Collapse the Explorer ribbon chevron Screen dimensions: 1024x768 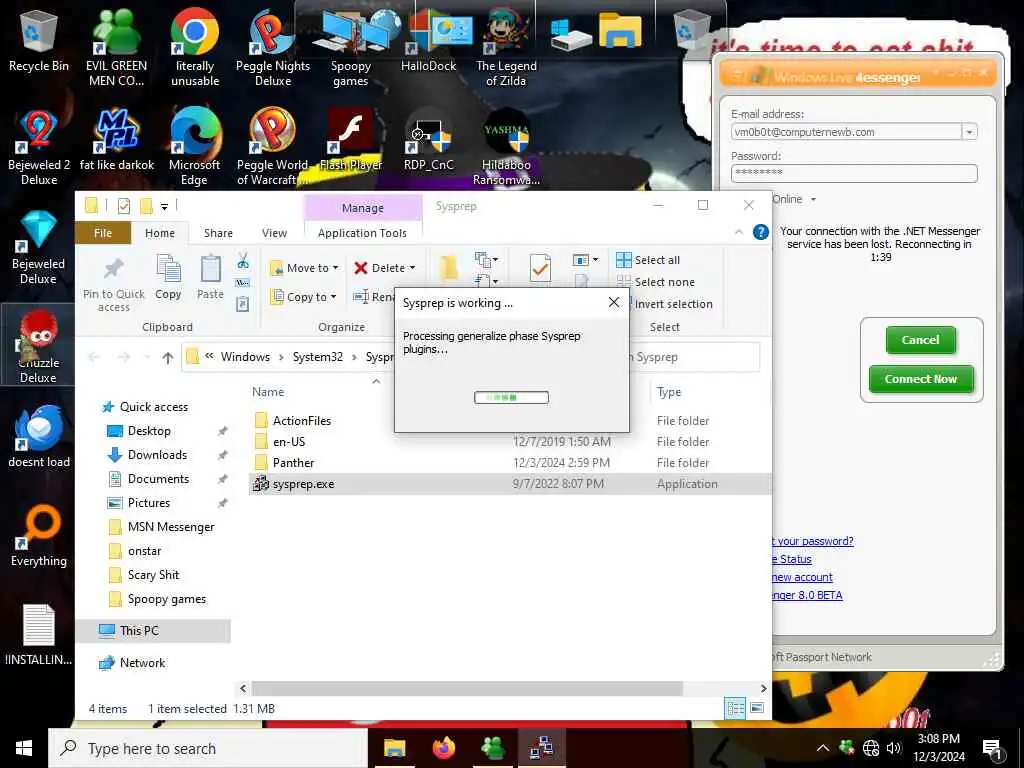pos(739,232)
